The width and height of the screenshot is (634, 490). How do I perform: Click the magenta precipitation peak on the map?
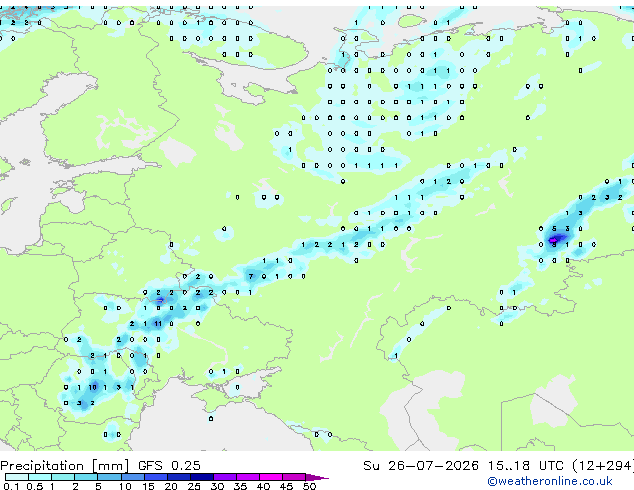(x=554, y=240)
